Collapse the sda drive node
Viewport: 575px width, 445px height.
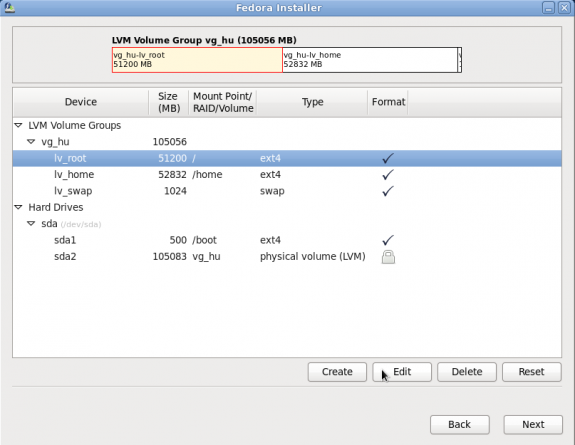[31, 223]
